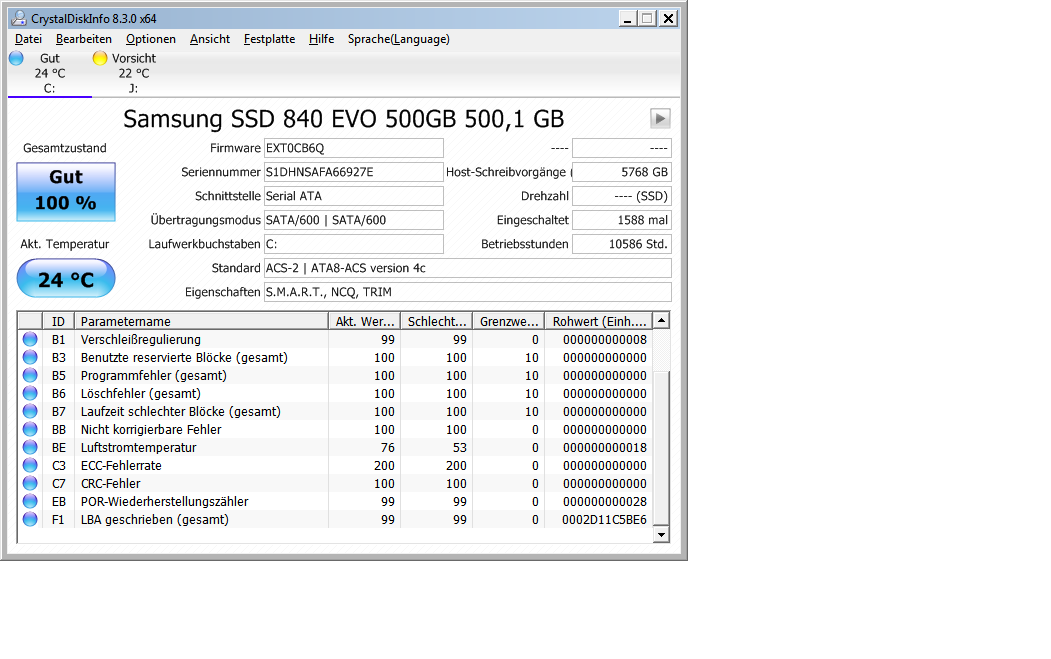Click the CrystalDiskInfo title bar icon

[x=19, y=18]
